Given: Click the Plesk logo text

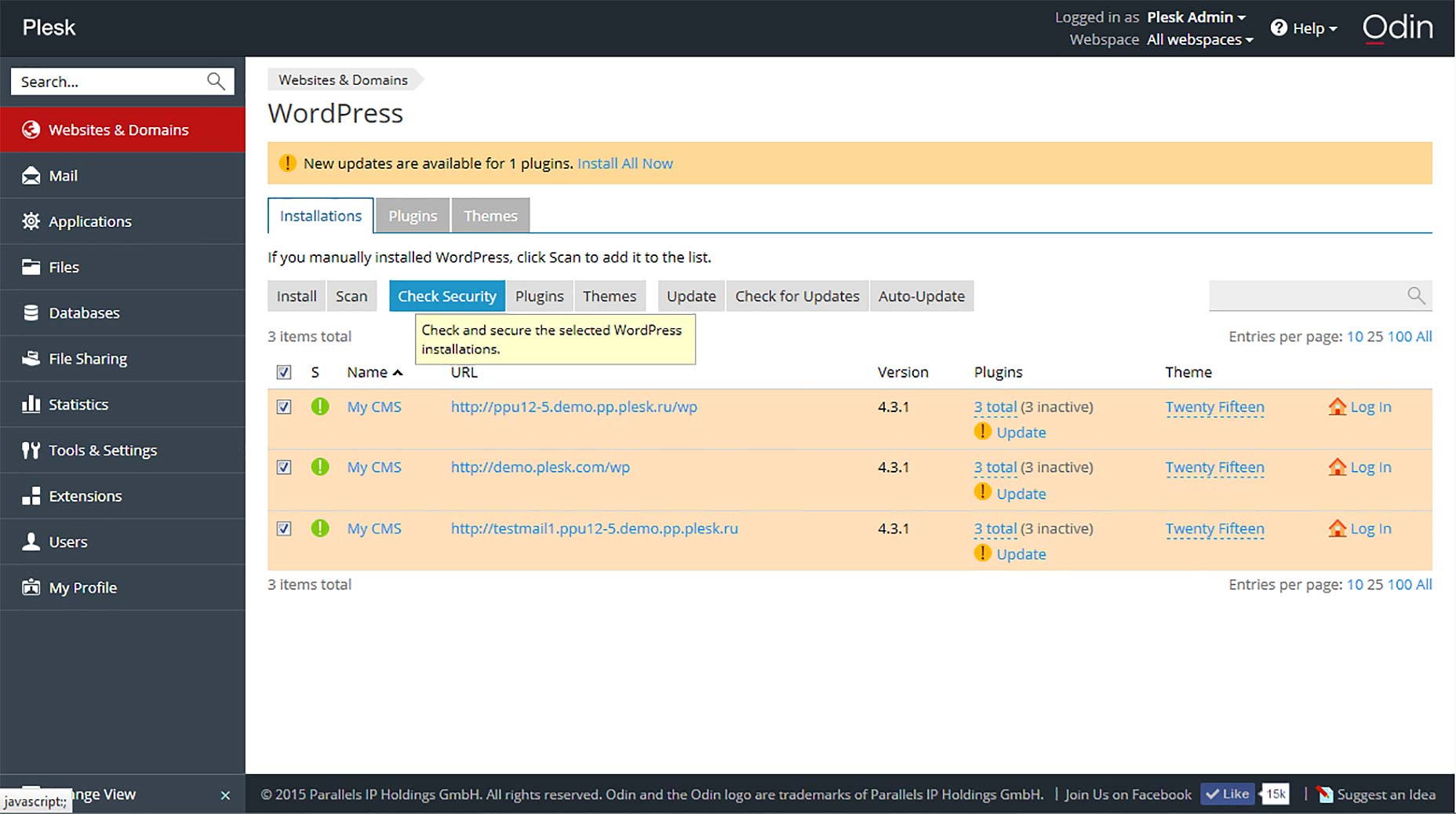Looking at the screenshot, I should tap(49, 27).
